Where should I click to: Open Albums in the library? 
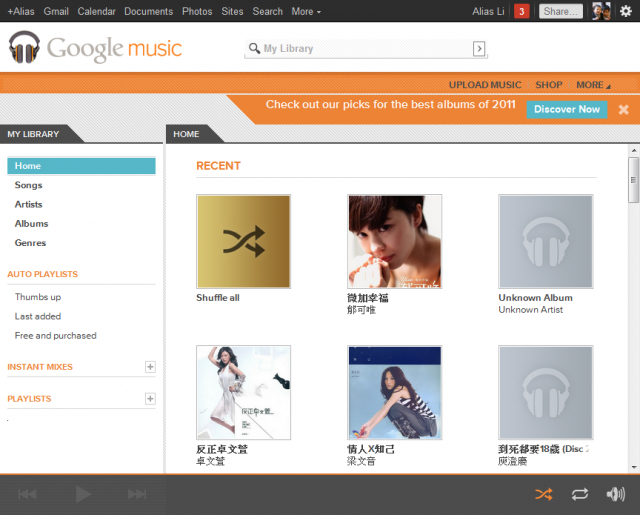pos(31,223)
